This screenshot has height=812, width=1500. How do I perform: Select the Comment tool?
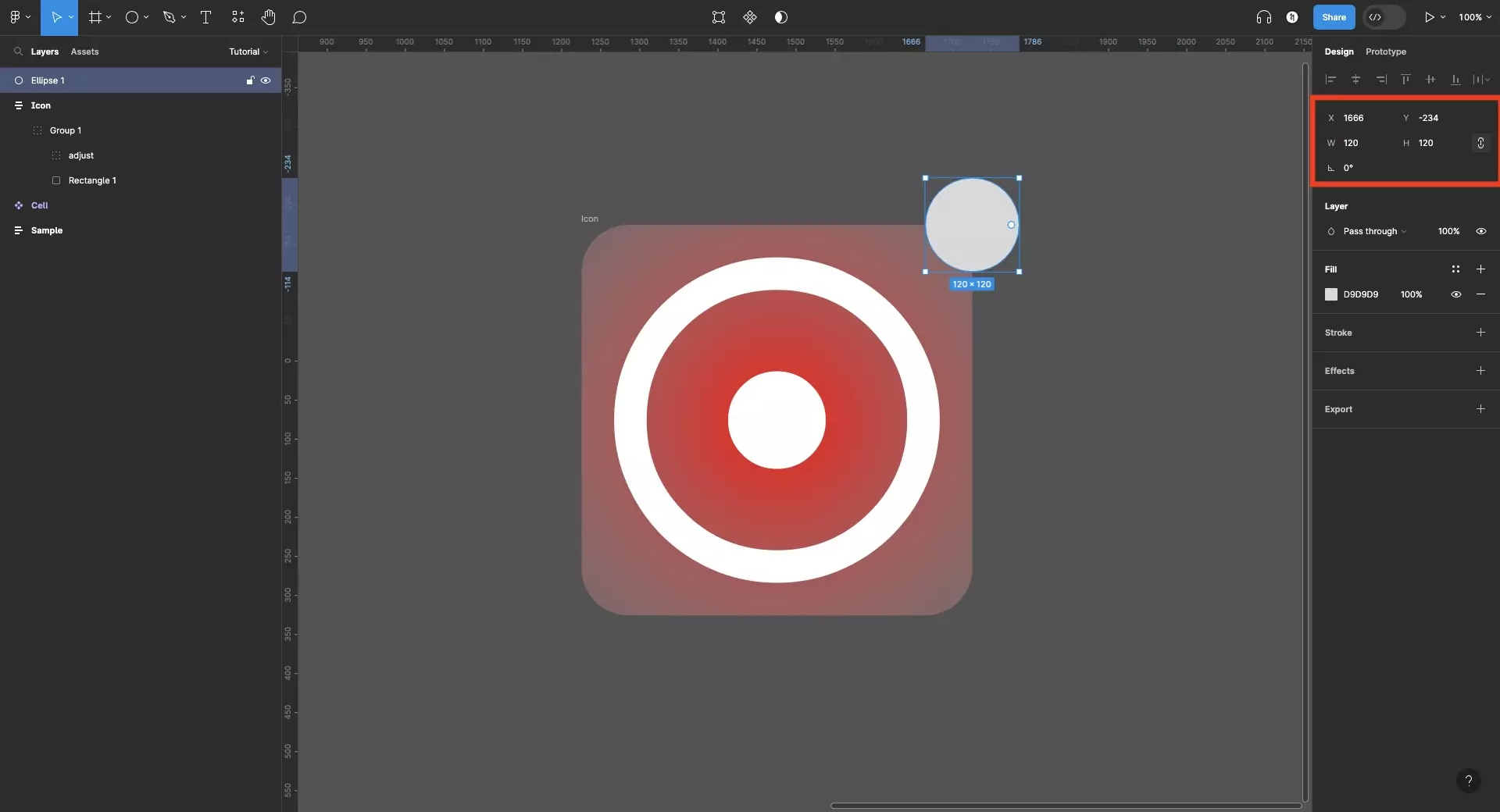pyautogui.click(x=299, y=17)
